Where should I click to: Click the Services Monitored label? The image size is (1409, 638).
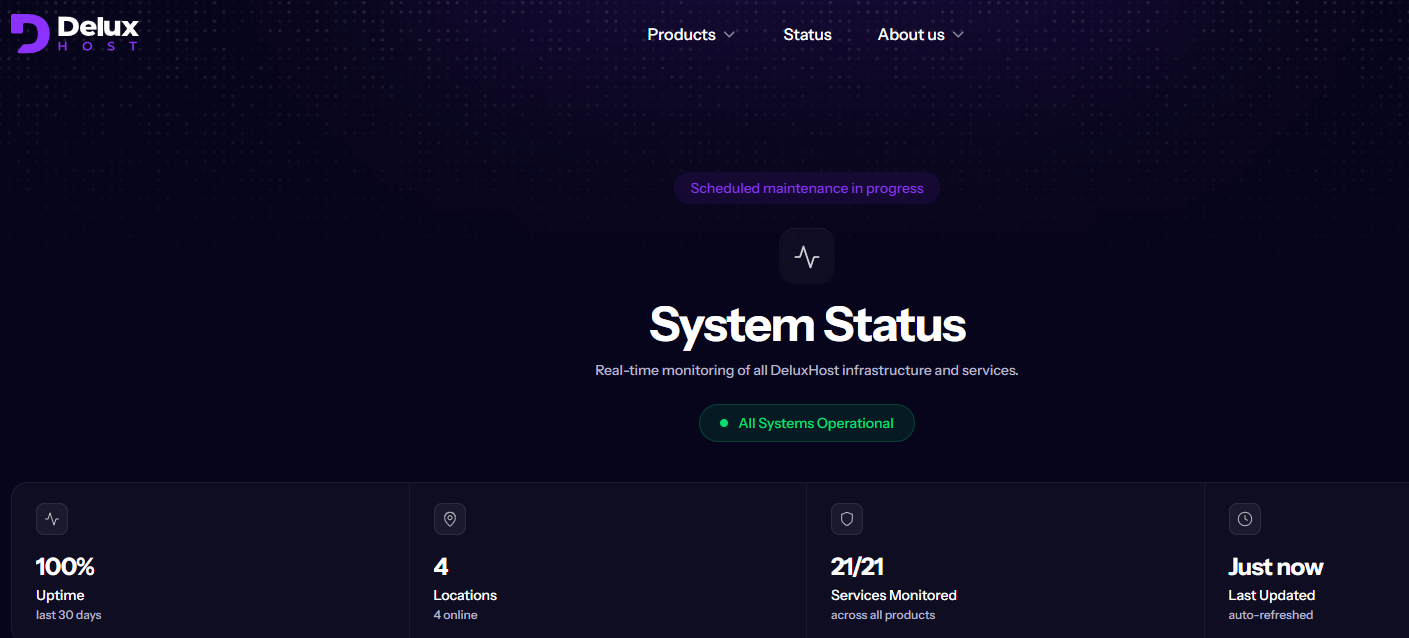coord(894,595)
